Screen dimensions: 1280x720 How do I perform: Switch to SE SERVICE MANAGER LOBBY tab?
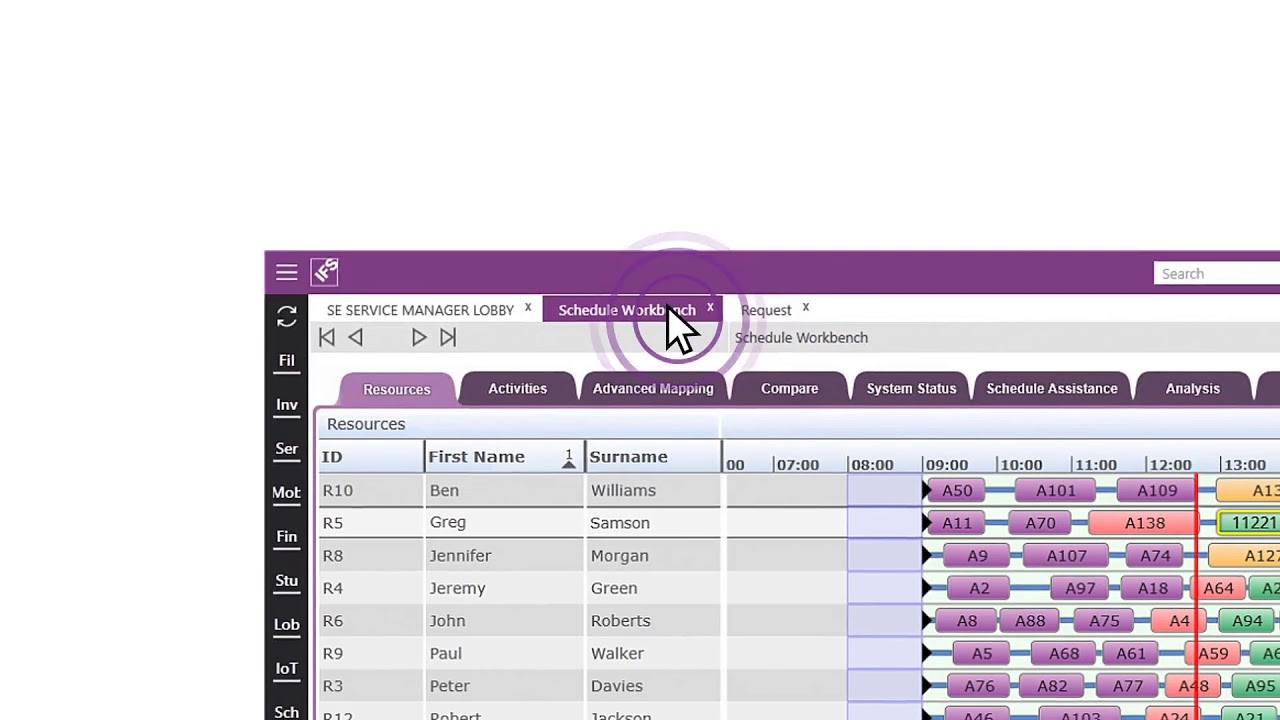420,310
